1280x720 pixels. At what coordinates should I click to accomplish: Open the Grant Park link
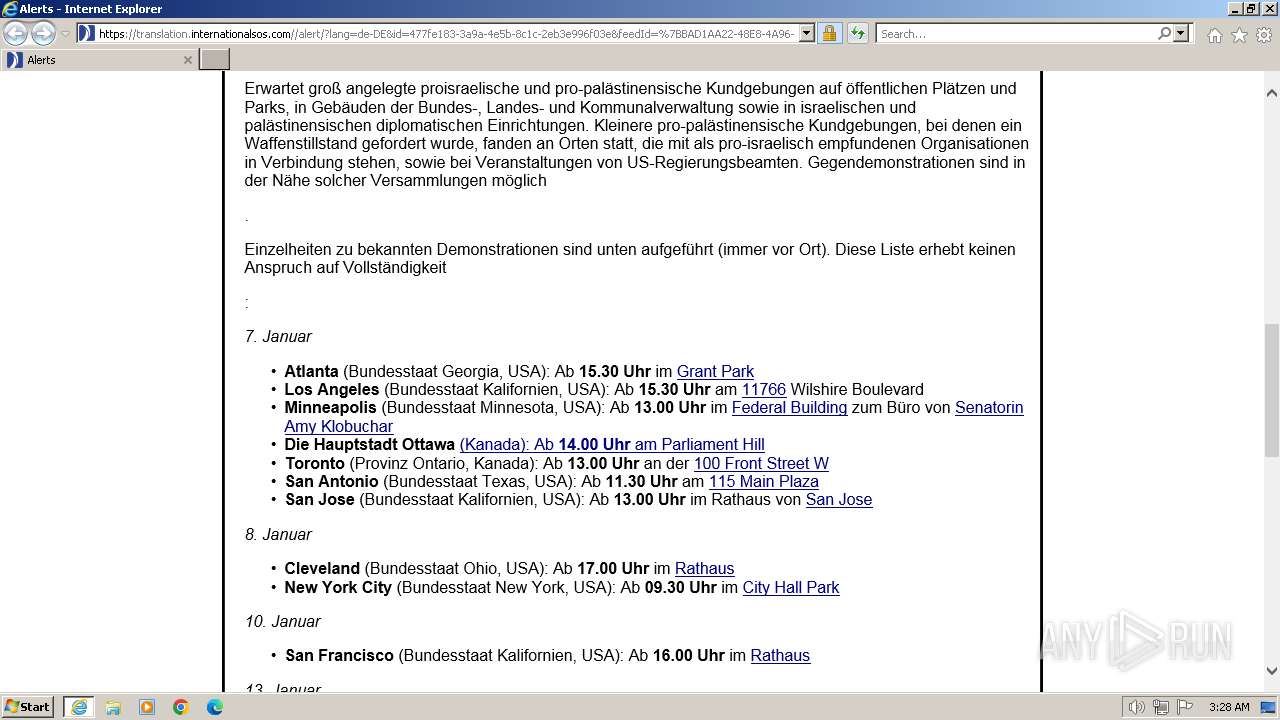715,371
